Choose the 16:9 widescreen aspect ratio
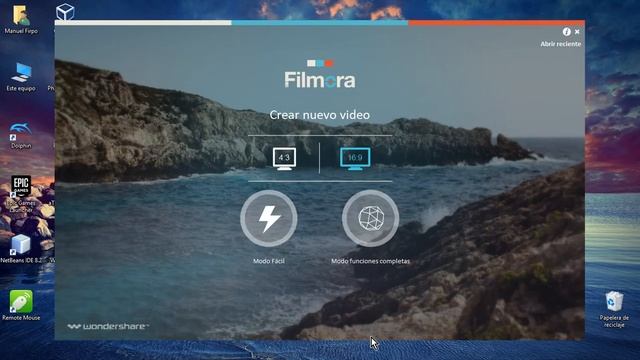 coord(355,158)
